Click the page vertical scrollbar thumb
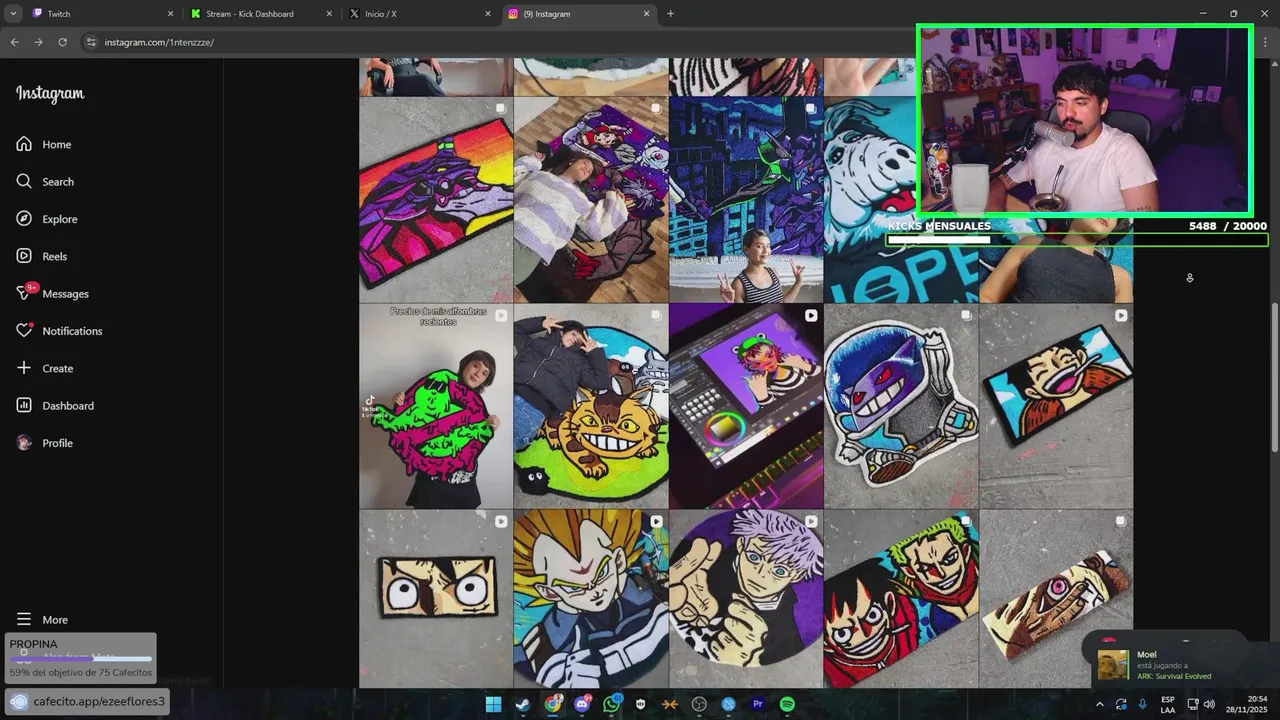1280x720 pixels. coord(1274,377)
